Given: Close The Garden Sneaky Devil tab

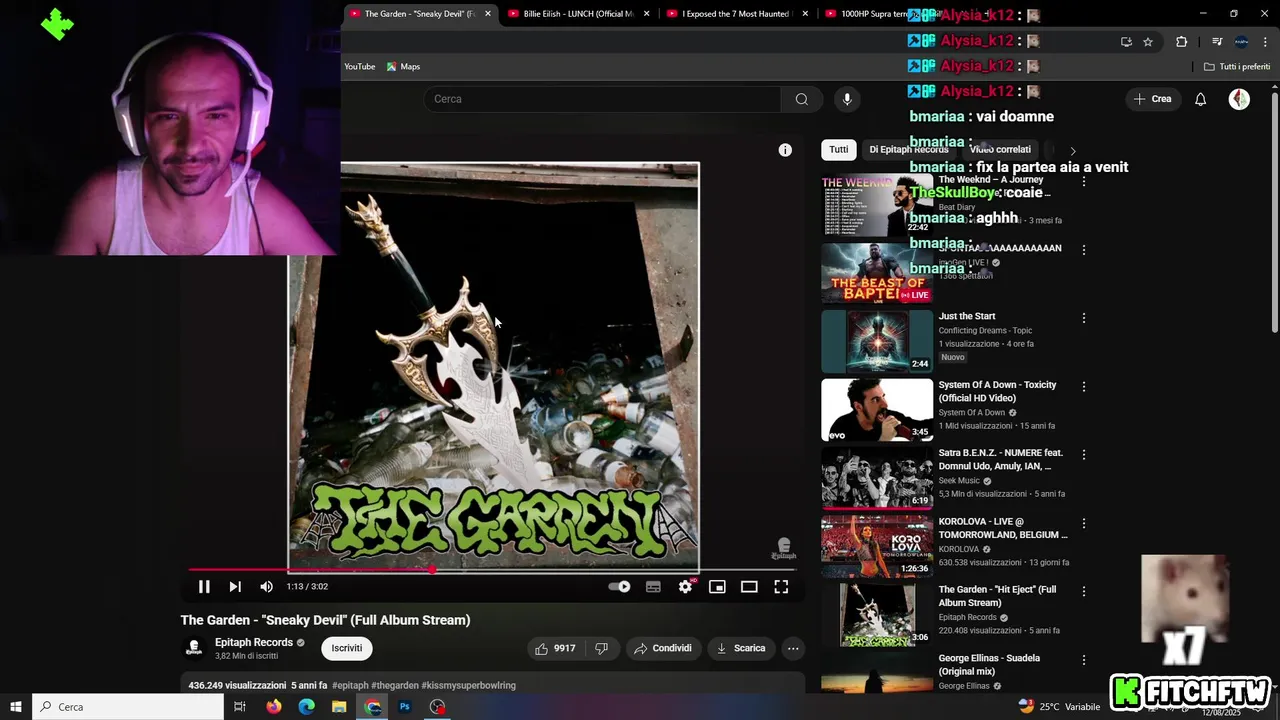Looking at the screenshot, I should (x=488, y=14).
